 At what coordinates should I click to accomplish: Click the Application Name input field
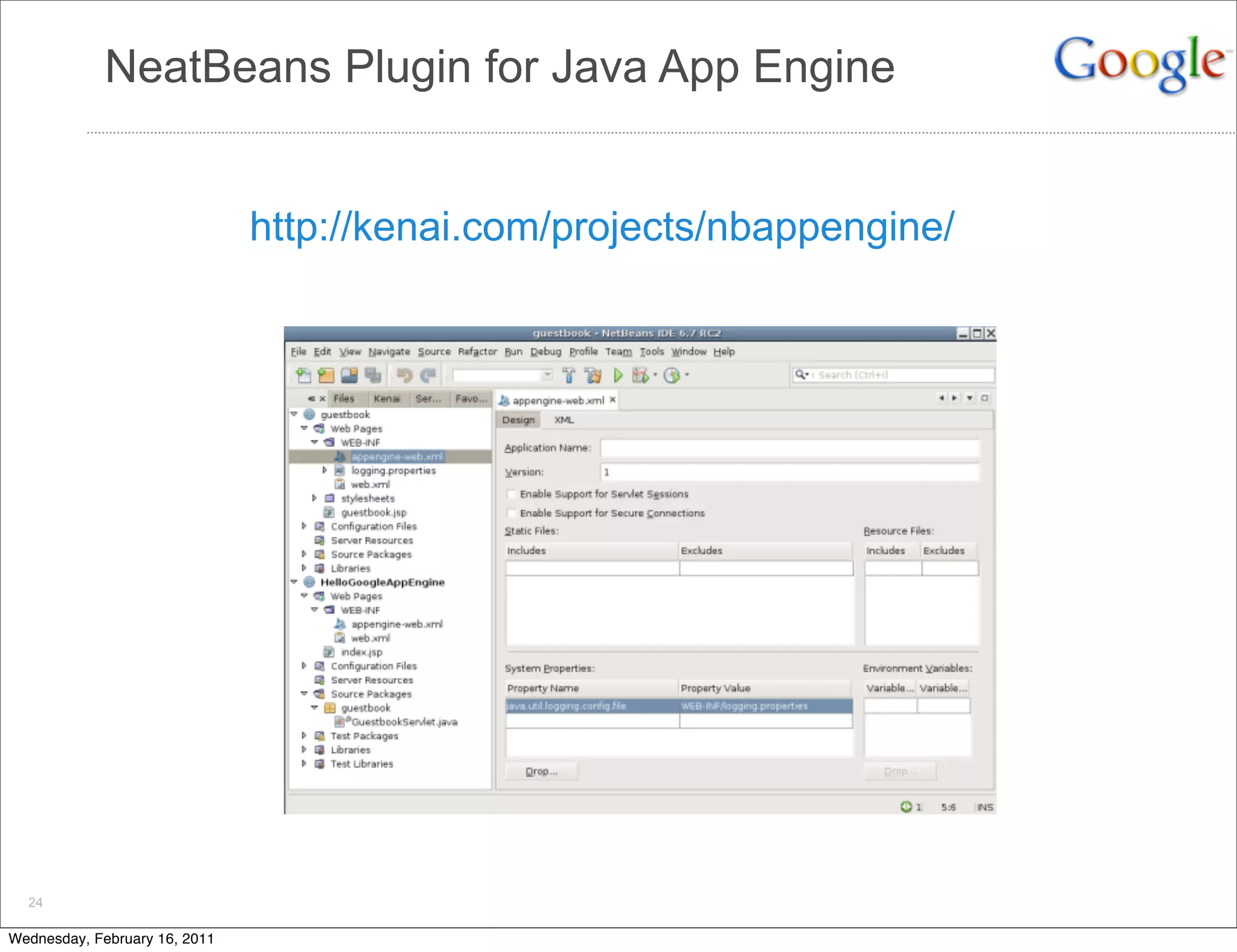coord(789,448)
